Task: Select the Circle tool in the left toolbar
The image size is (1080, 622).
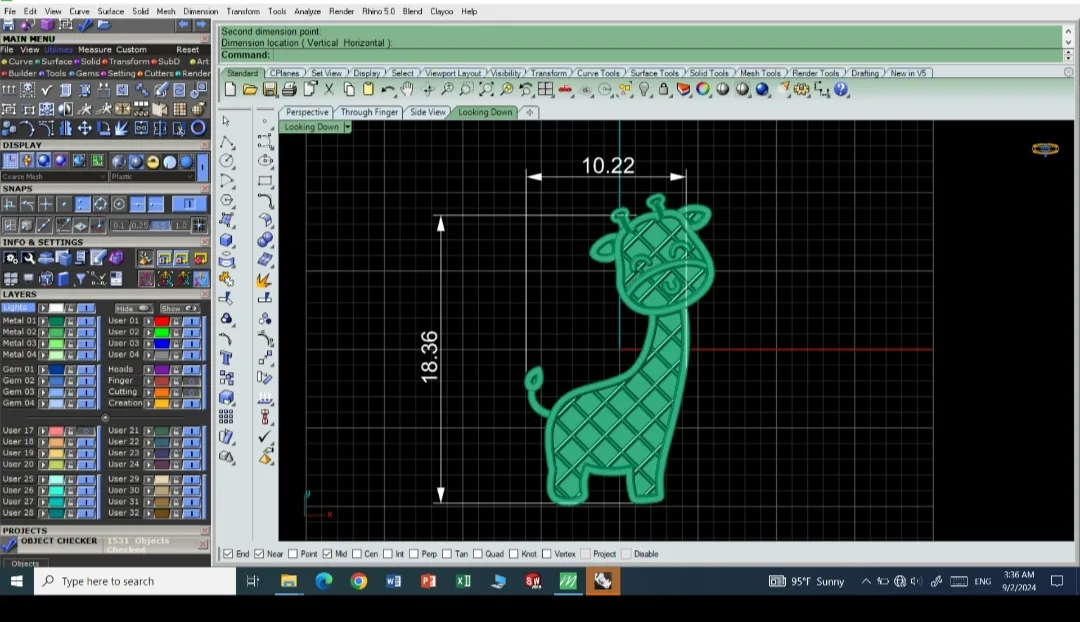Action: click(226, 160)
